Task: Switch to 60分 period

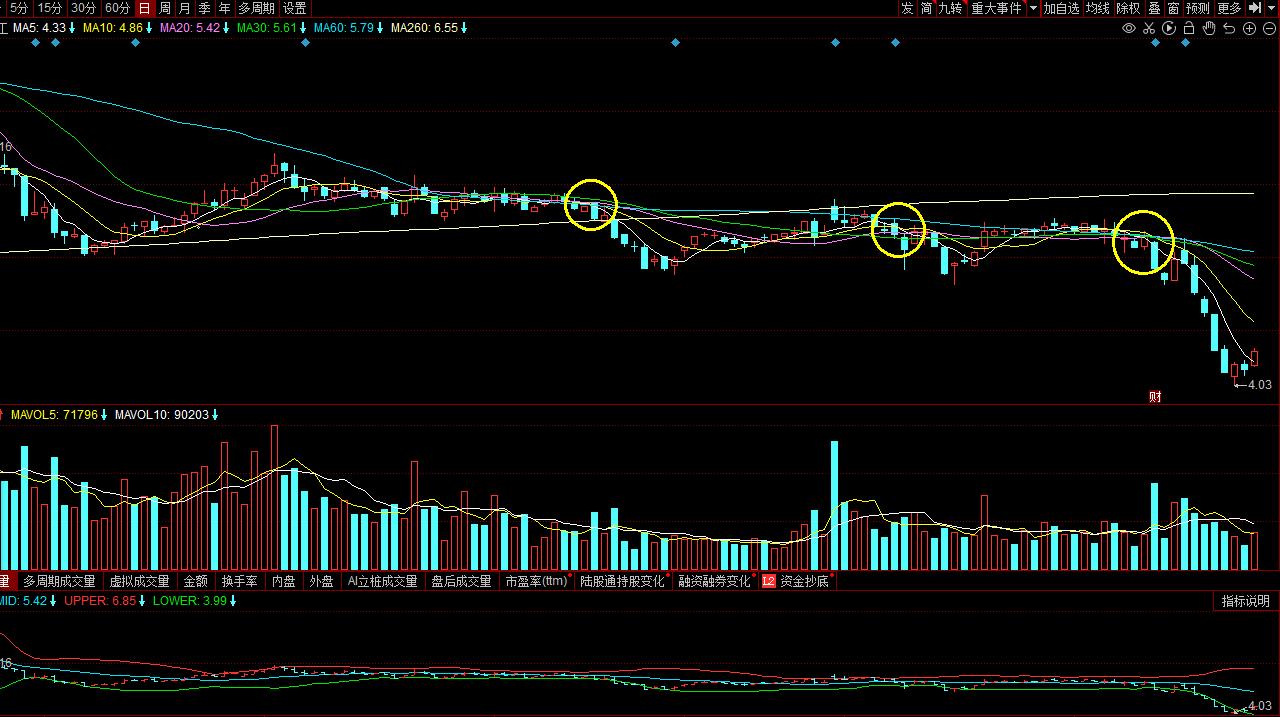Action: click(x=117, y=8)
